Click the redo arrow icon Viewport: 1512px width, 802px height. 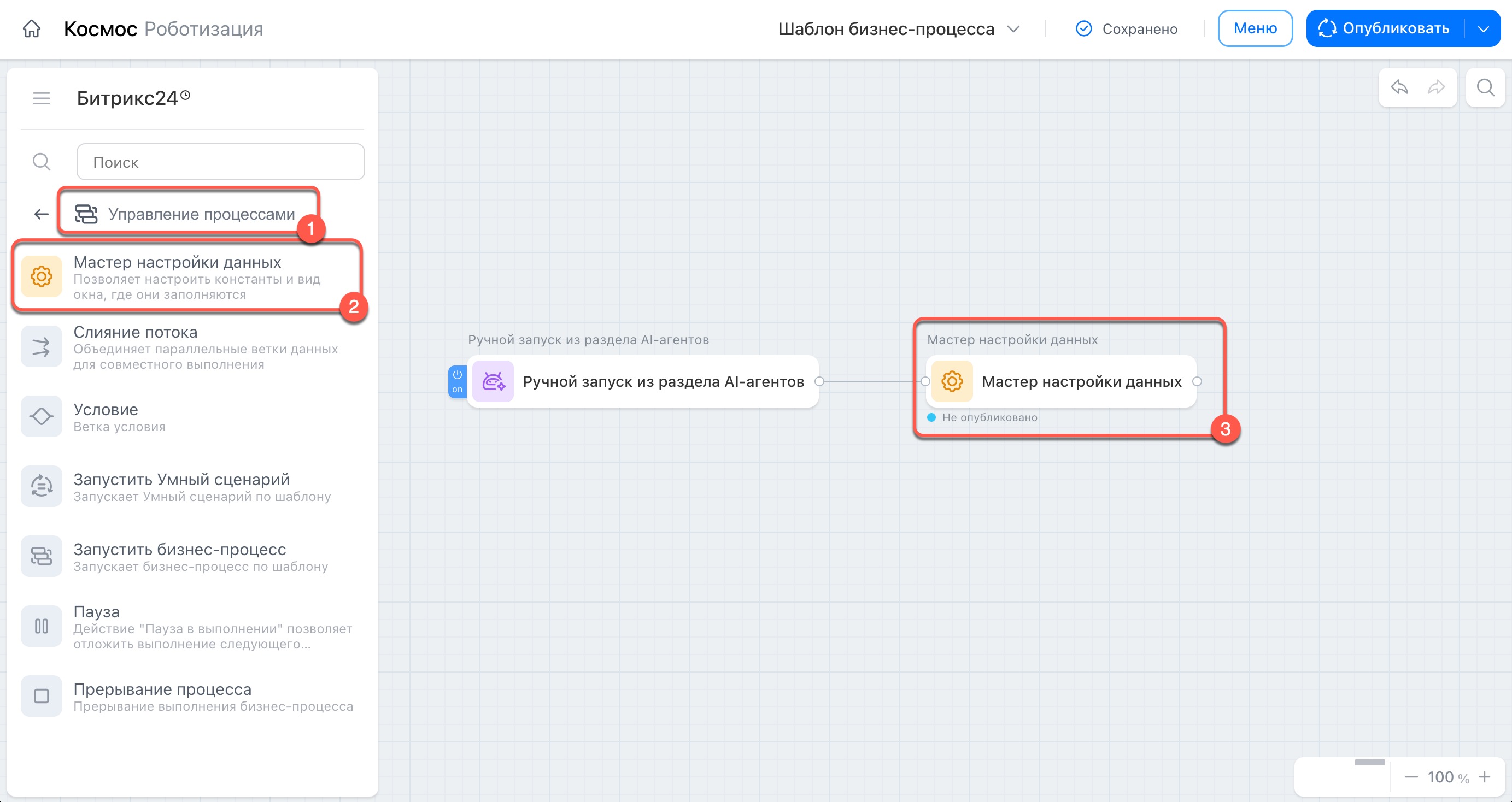coord(1435,87)
